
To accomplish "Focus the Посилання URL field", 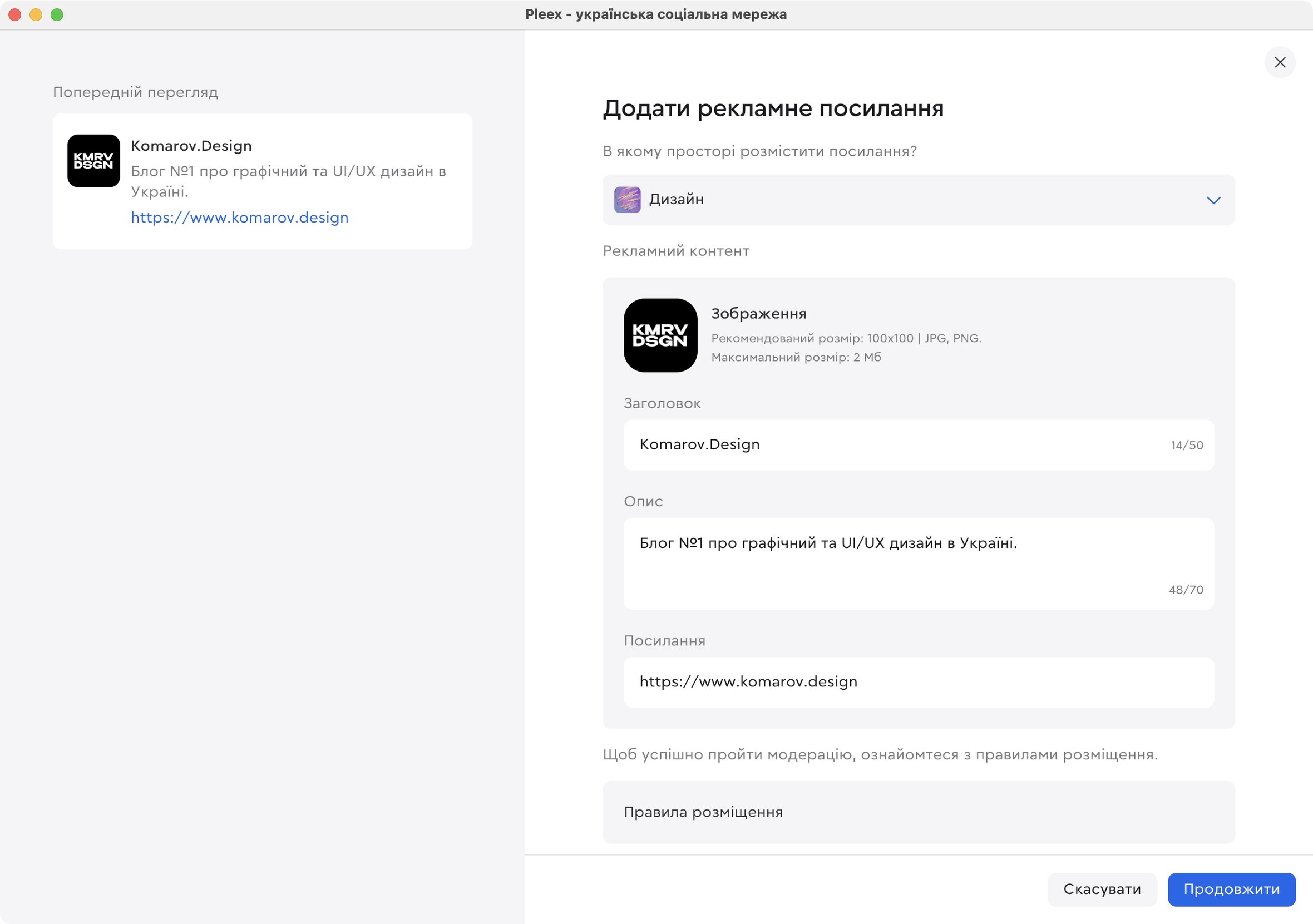I will click(x=919, y=682).
